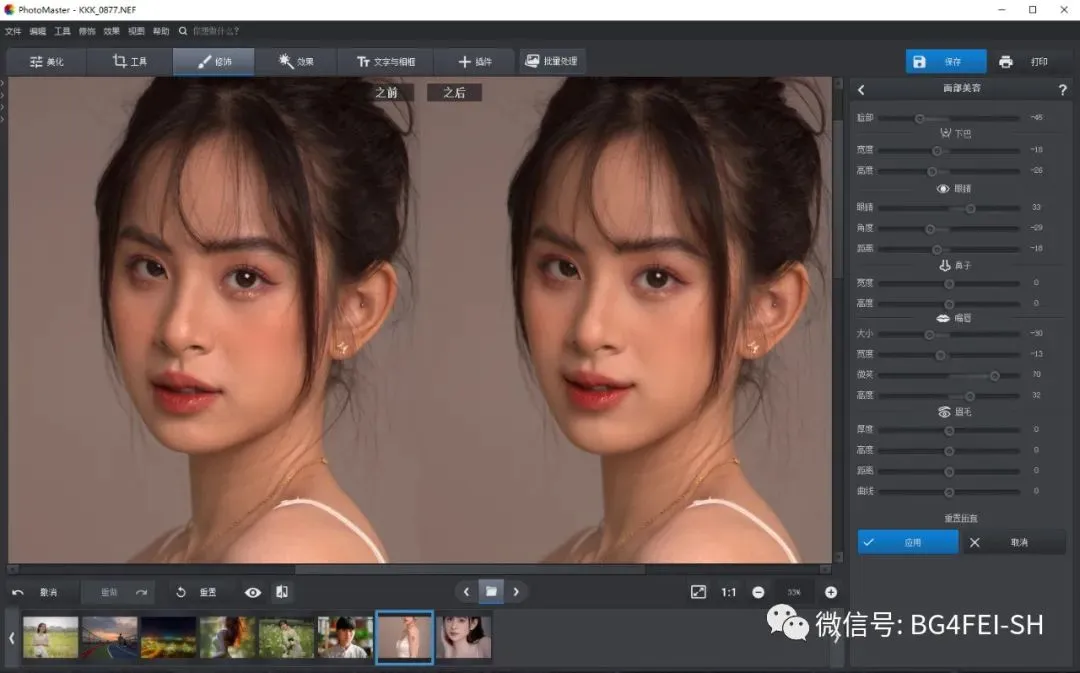
Task: Select the girl in green field thumbnail
Action: tap(51, 637)
